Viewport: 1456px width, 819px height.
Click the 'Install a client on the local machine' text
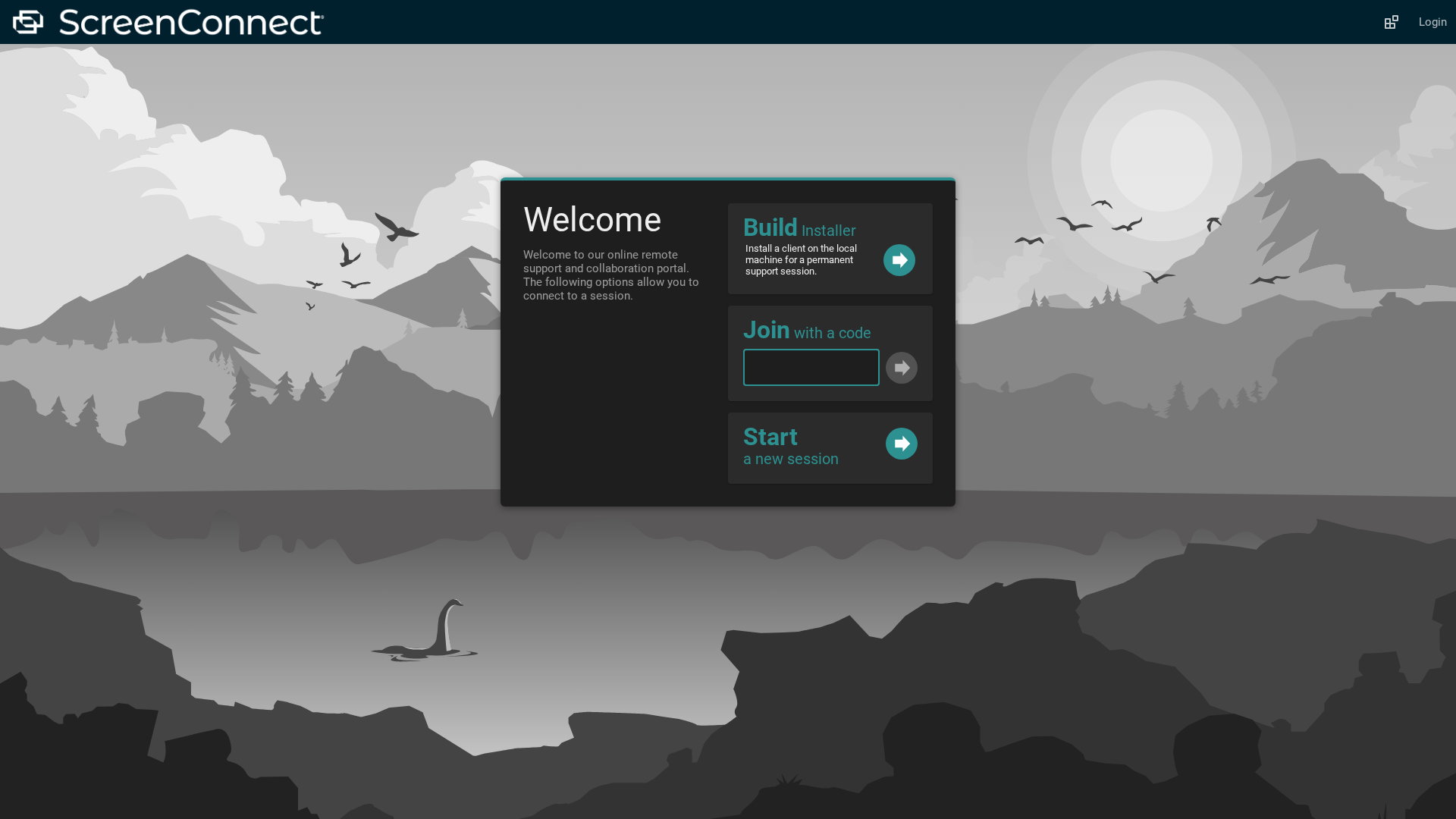802,260
